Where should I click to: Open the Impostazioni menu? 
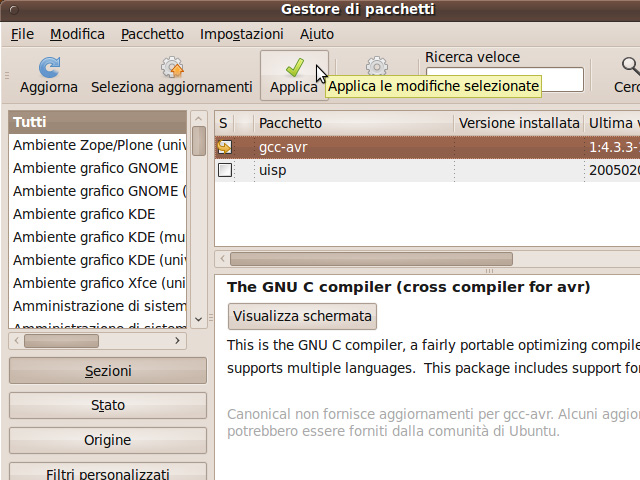(x=241, y=34)
